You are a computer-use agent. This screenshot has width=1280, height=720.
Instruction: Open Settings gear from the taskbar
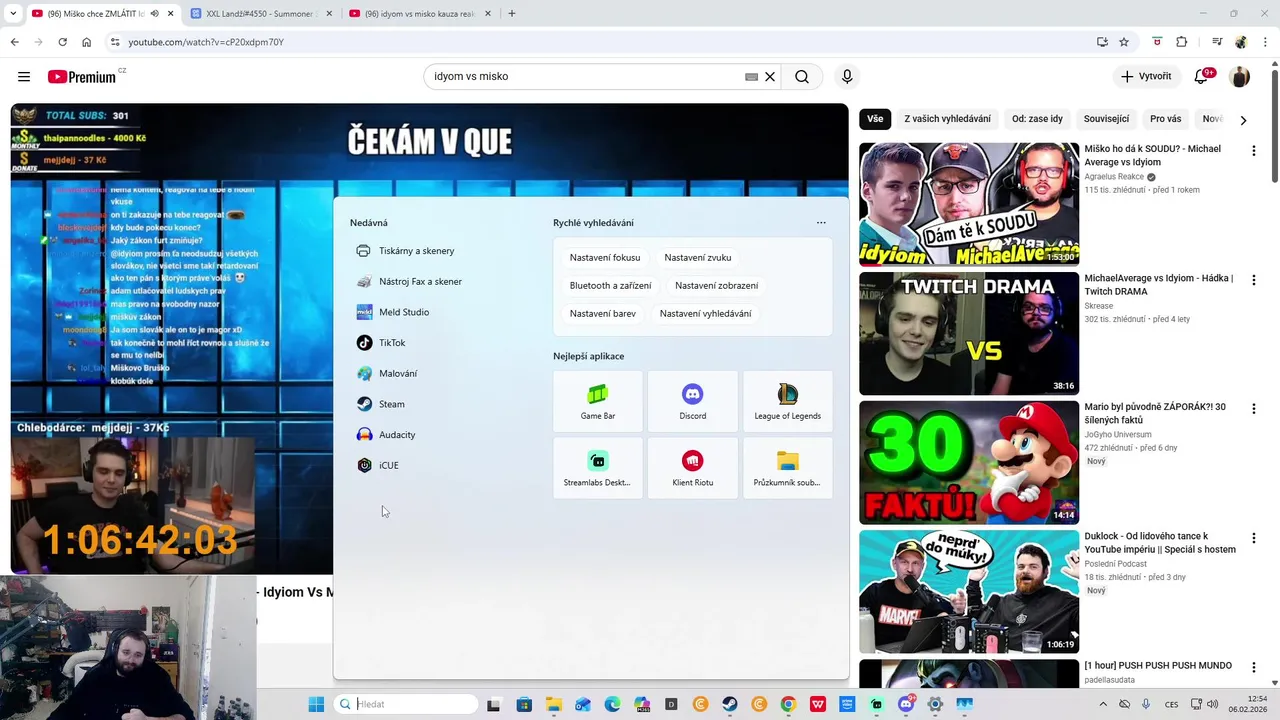[x=935, y=704]
